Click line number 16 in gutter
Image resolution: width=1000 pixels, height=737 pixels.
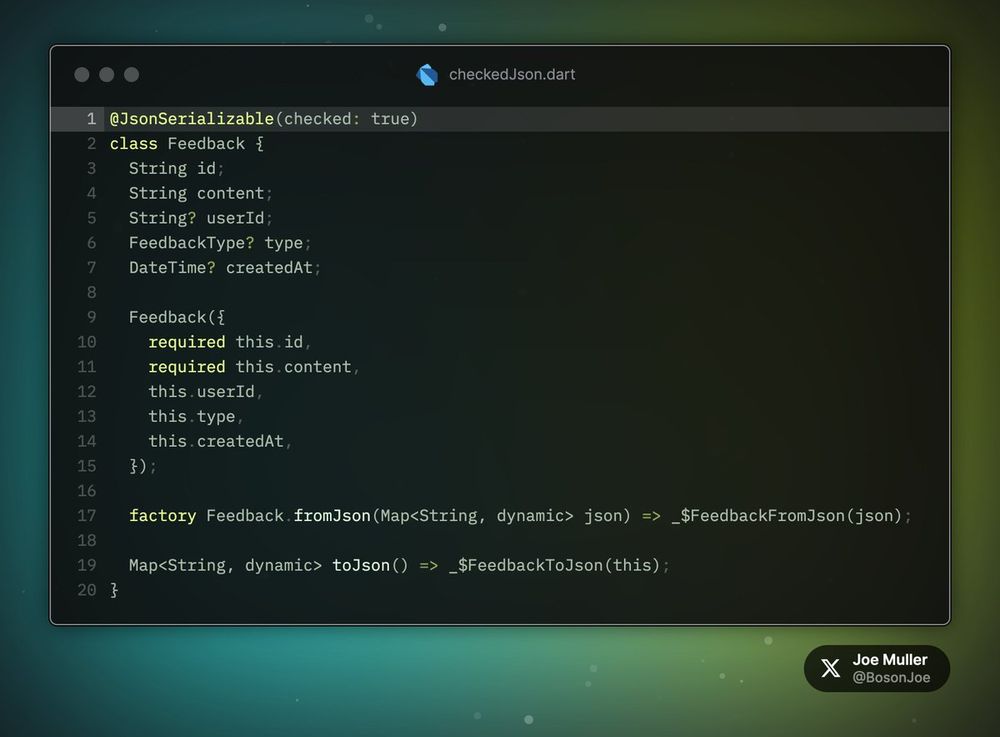pyautogui.click(x=87, y=491)
